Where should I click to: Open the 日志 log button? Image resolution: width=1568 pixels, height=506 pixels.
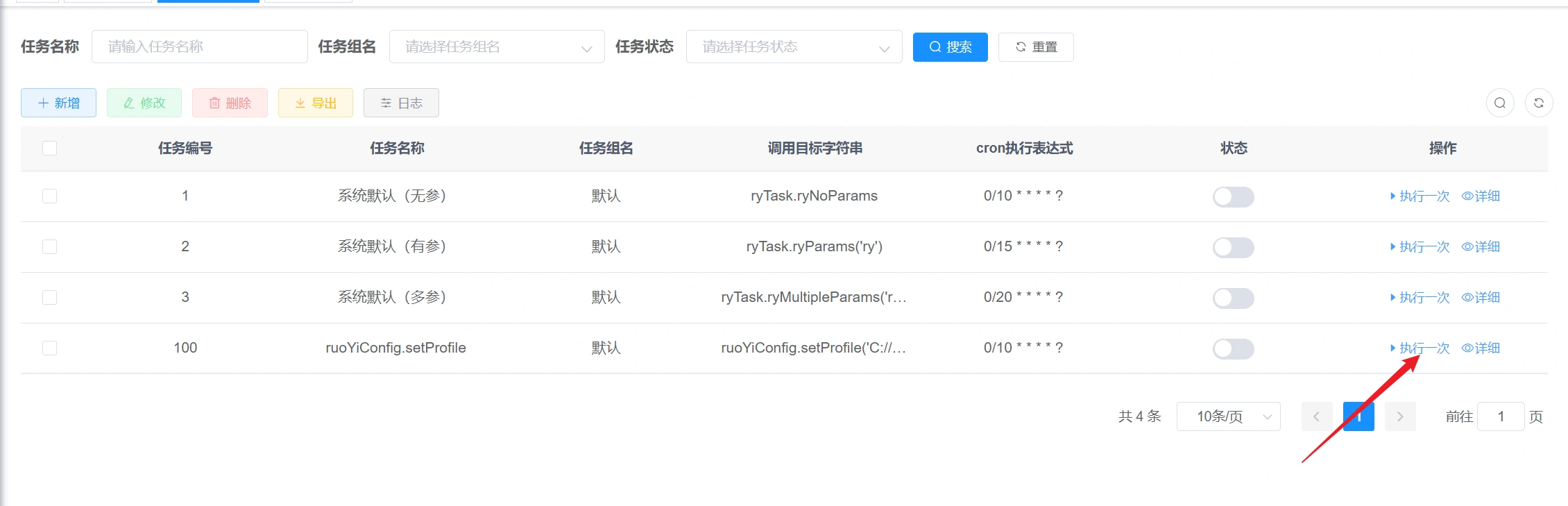click(401, 103)
